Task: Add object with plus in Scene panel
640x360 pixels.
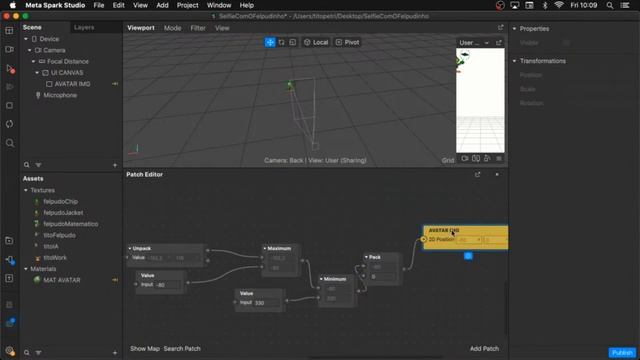Action: pyautogui.click(x=115, y=165)
